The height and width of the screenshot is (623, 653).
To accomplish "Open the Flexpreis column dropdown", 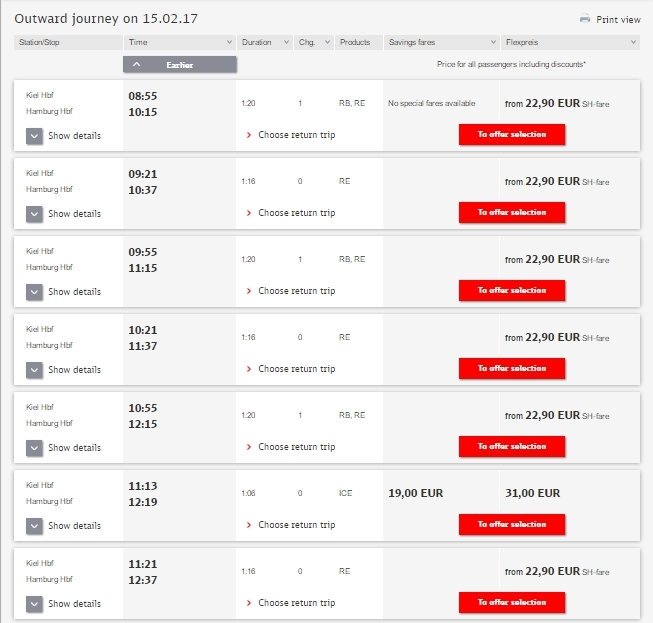I will coord(633,42).
